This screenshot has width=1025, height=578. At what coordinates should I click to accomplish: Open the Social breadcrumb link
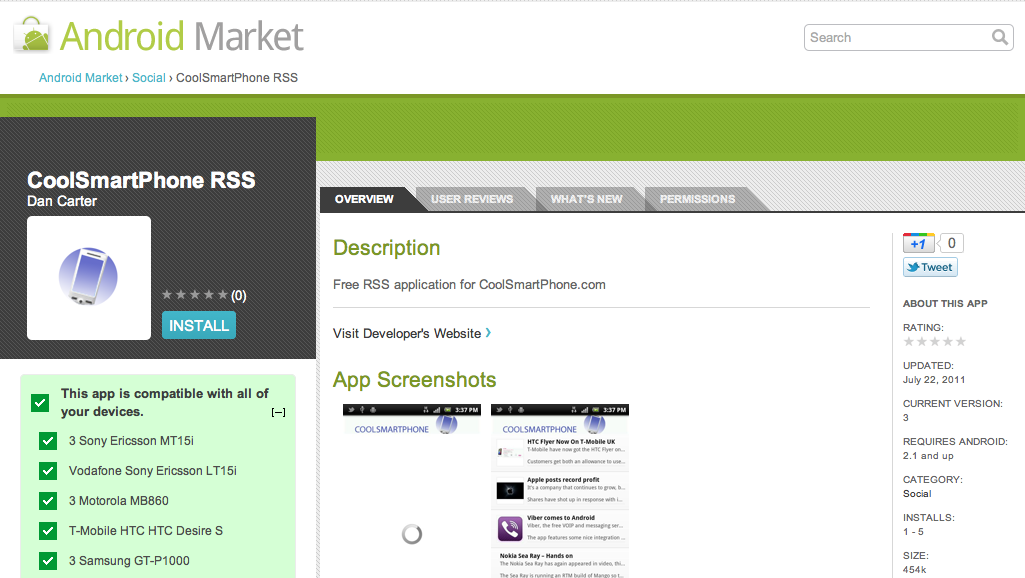tap(149, 78)
